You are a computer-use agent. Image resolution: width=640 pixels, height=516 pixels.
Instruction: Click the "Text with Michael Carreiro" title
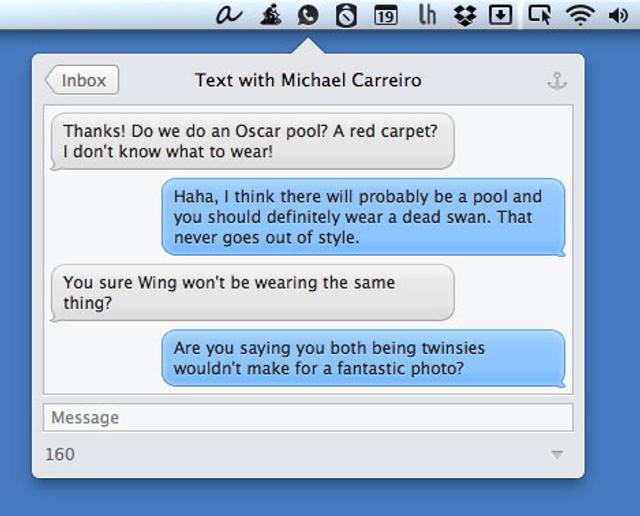pos(308,80)
